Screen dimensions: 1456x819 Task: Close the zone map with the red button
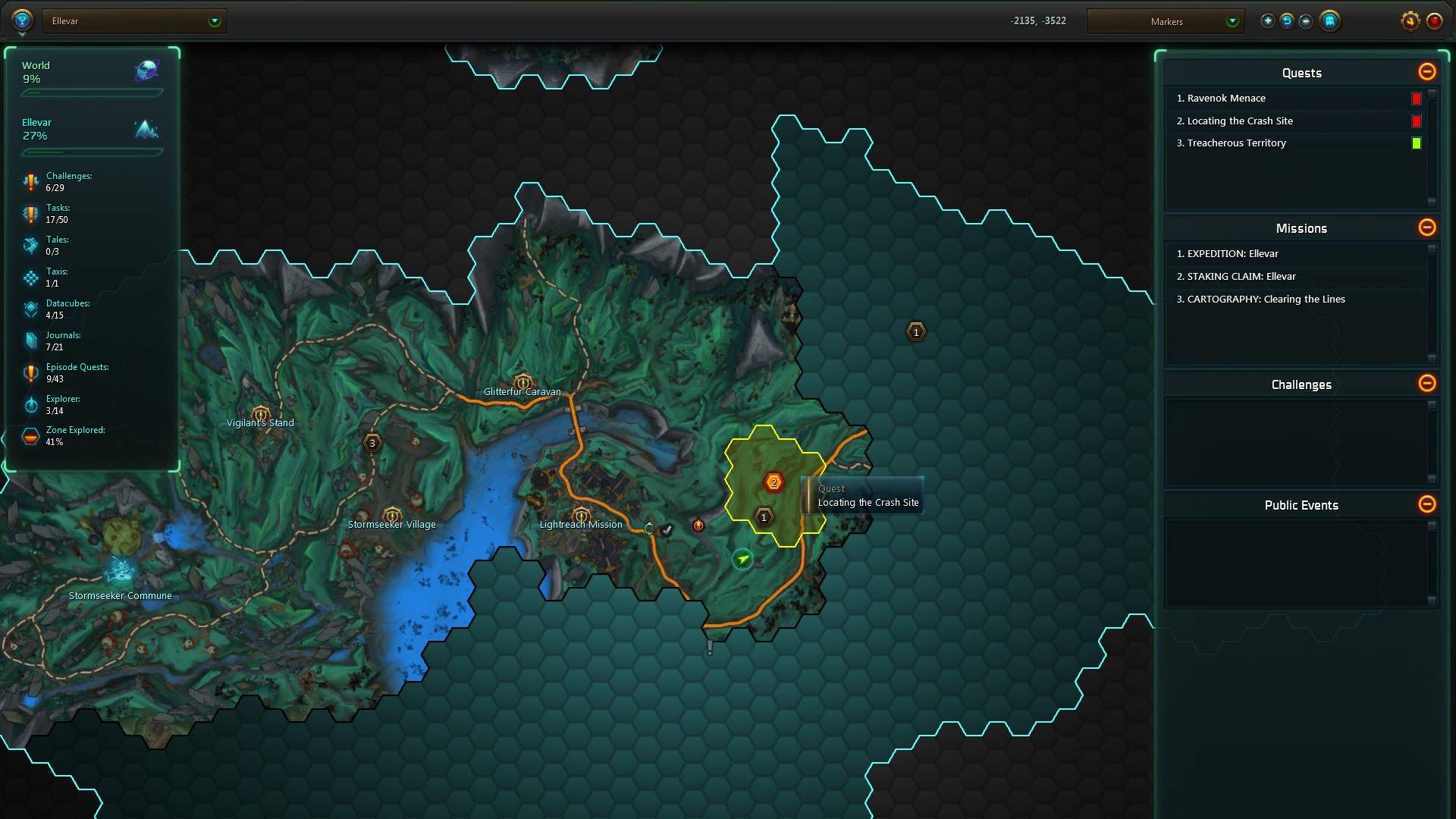pyautogui.click(x=1434, y=21)
